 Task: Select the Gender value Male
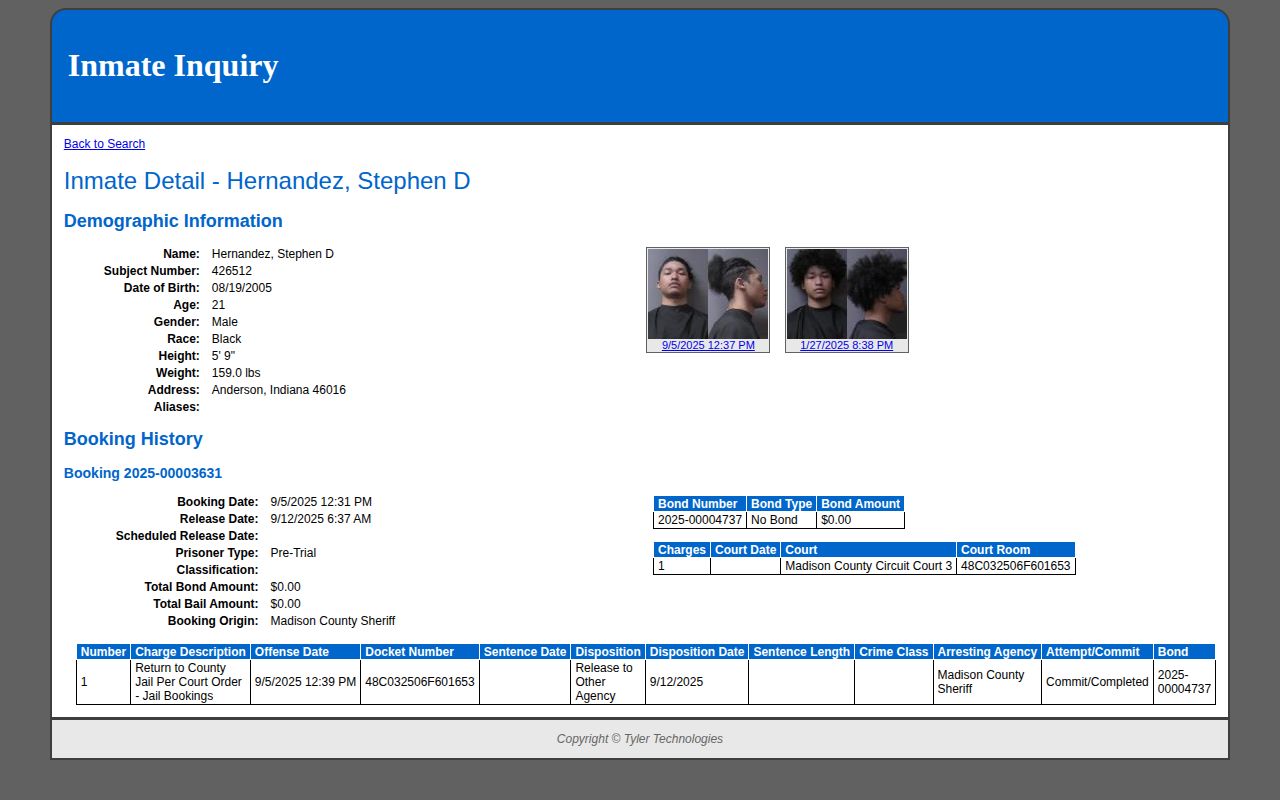point(225,322)
